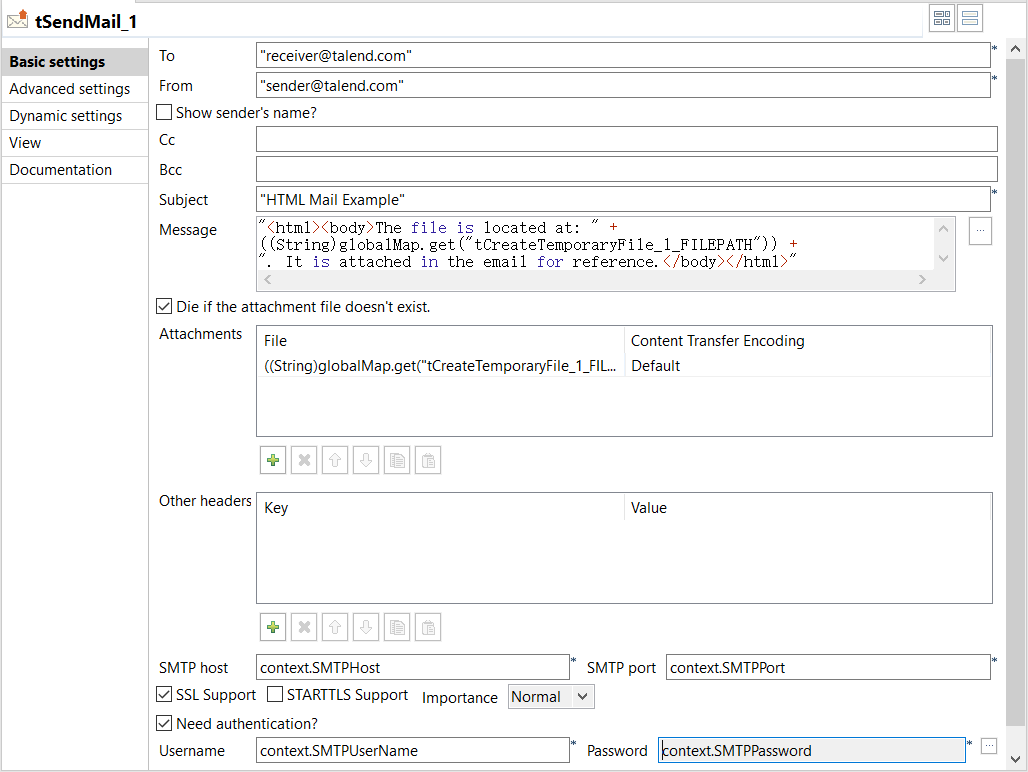Uncheck Die if attachment file doesn't exist
Viewport: 1028px width, 772px height.
click(x=165, y=307)
